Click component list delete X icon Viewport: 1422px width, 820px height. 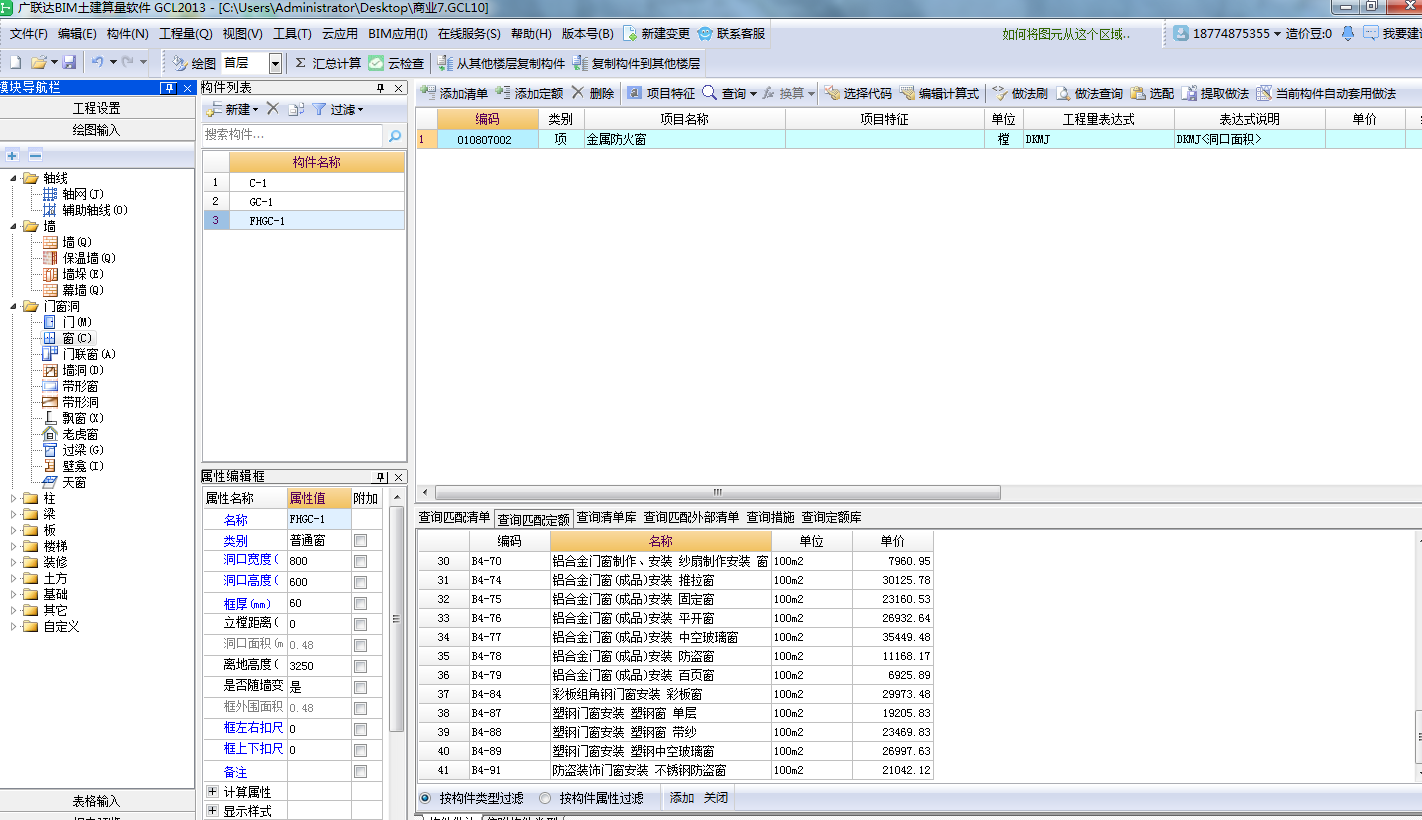point(272,108)
